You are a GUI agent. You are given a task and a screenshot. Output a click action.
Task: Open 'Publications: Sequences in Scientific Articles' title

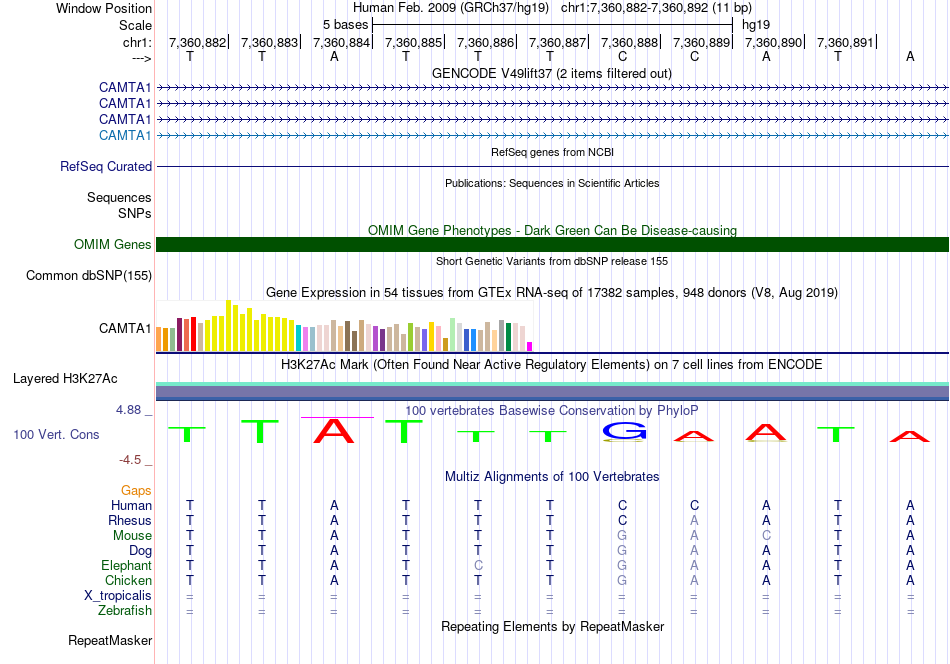click(552, 183)
